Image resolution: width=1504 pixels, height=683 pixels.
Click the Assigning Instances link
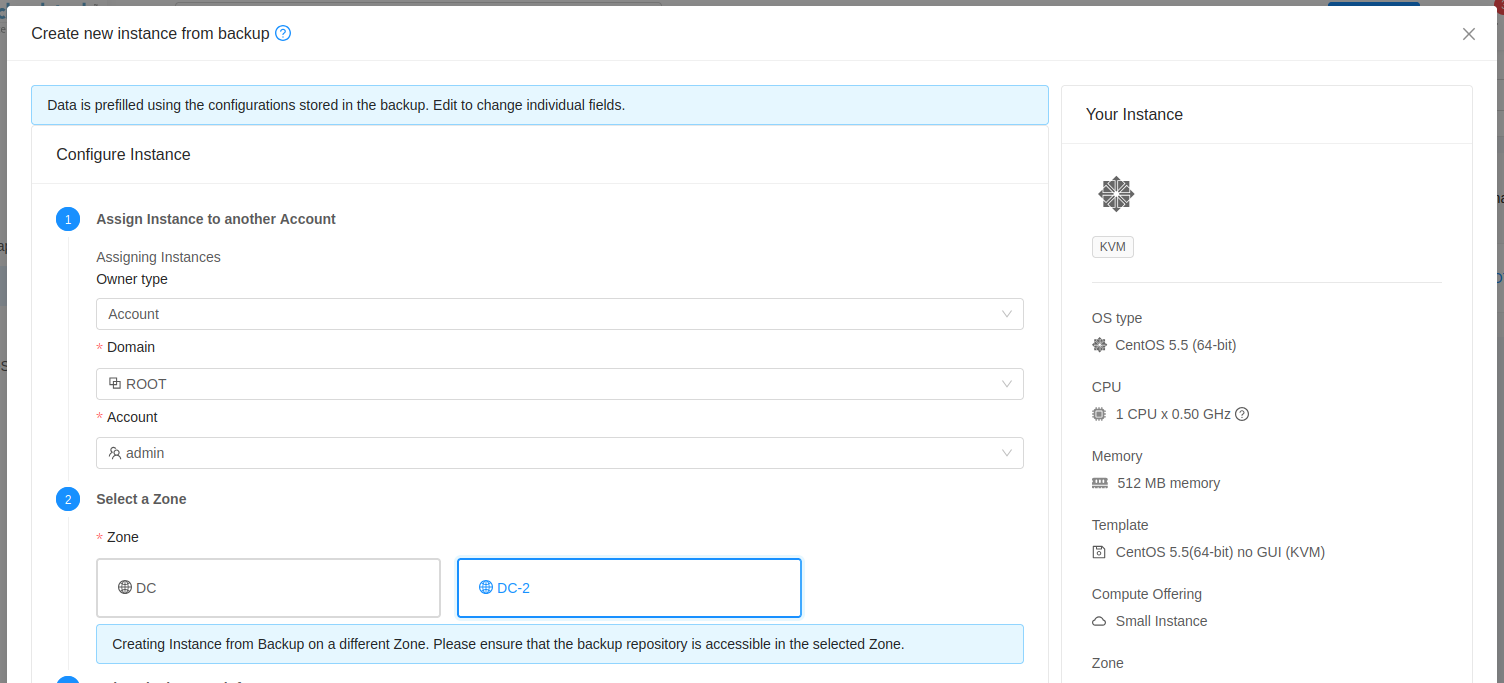pos(158,257)
